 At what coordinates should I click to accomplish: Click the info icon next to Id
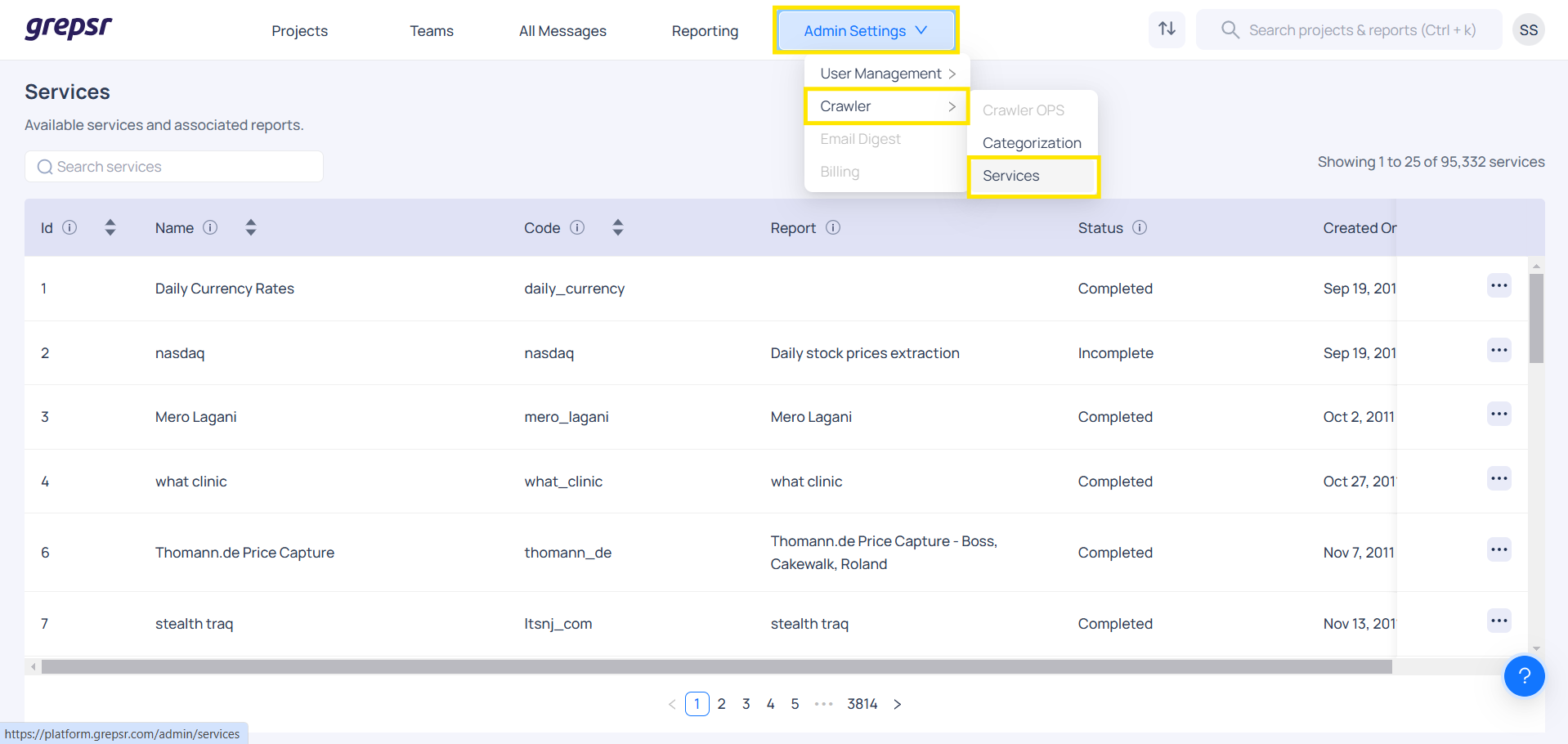[70, 227]
